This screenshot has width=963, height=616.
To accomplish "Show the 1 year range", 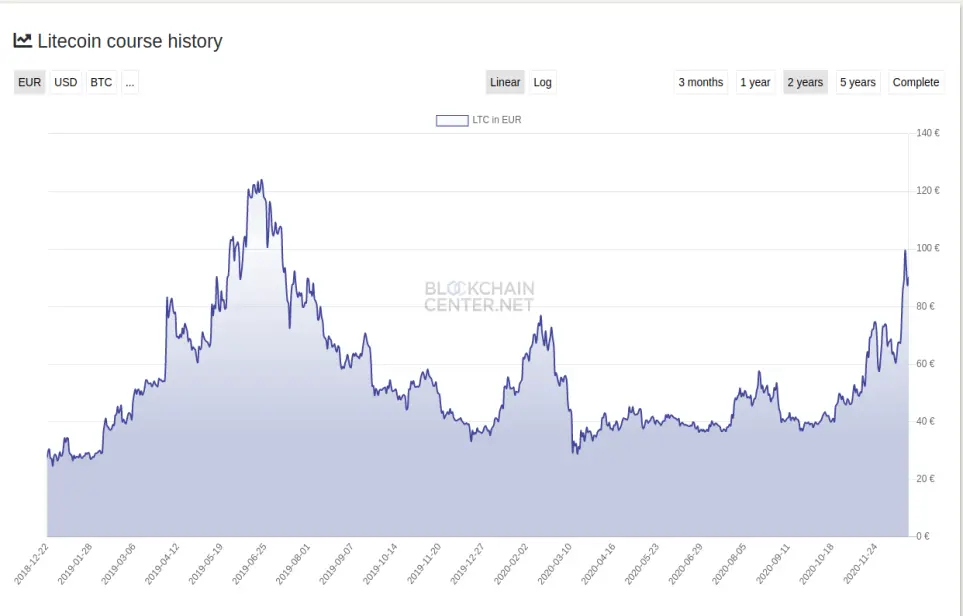I will pos(755,82).
